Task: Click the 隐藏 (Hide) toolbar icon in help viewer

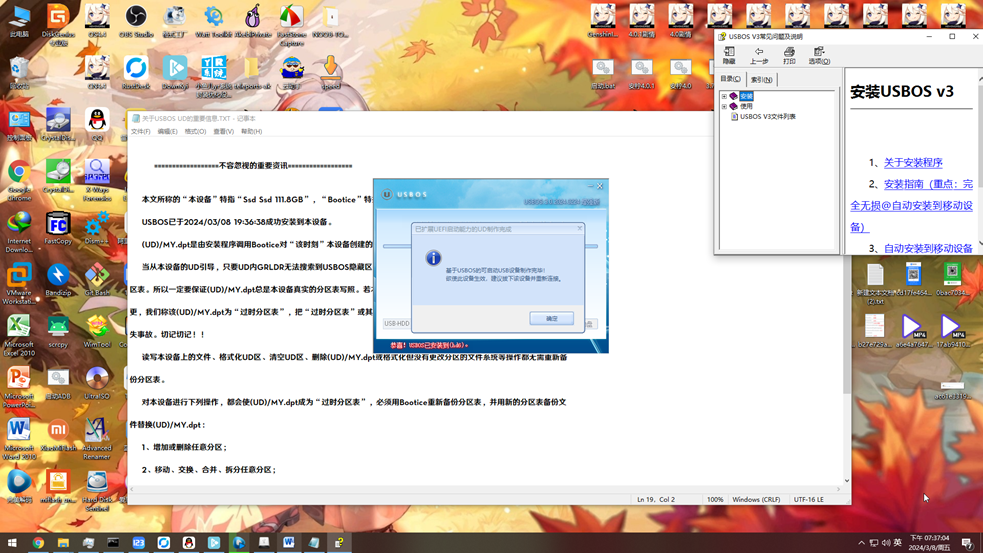Action: coord(729,55)
